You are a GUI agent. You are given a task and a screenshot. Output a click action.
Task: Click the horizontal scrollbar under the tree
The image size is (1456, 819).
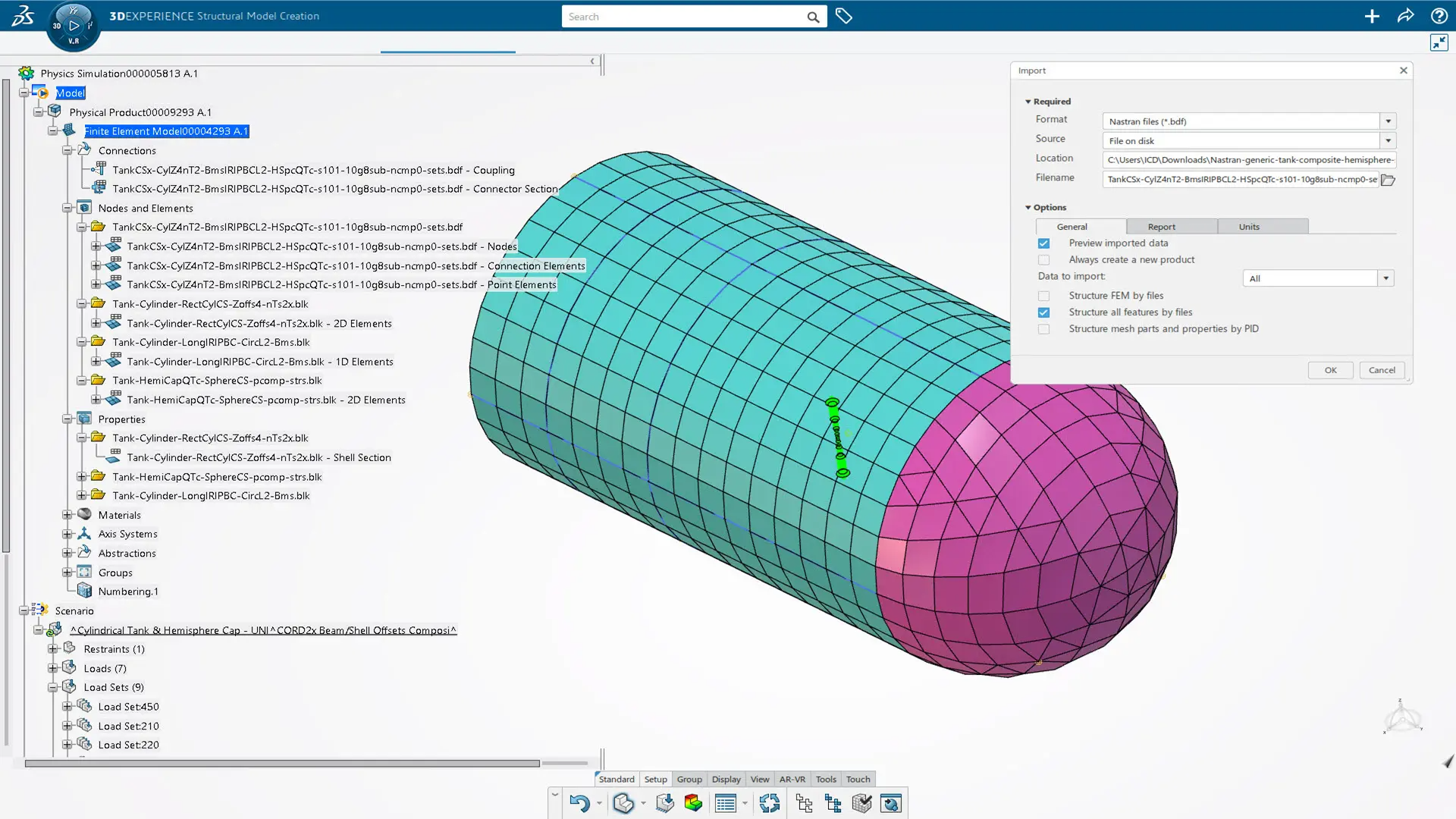coord(281,764)
